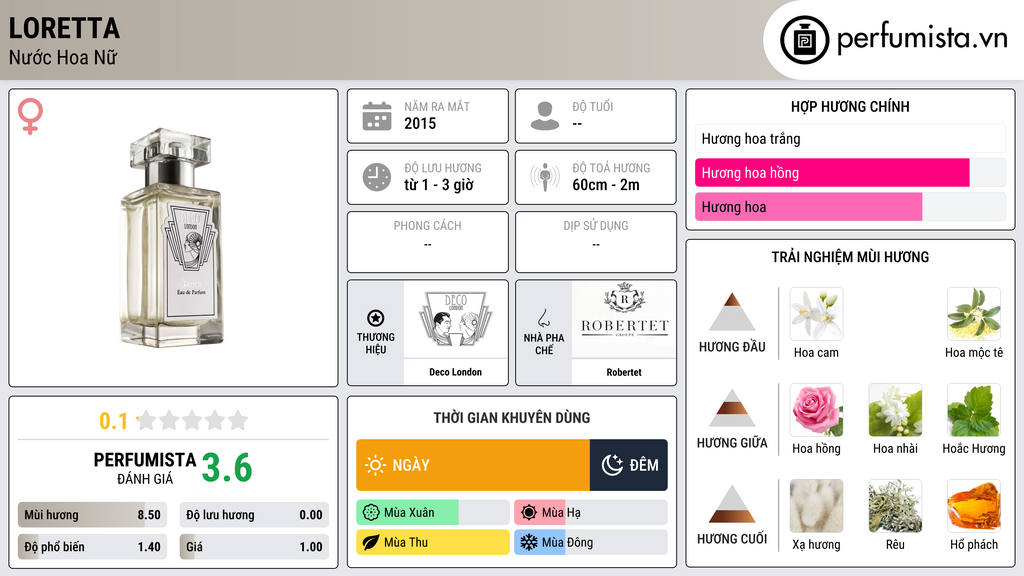Click the Thời gian khuyên dùng heading
The width and height of the screenshot is (1024, 576).
[x=512, y=417]
